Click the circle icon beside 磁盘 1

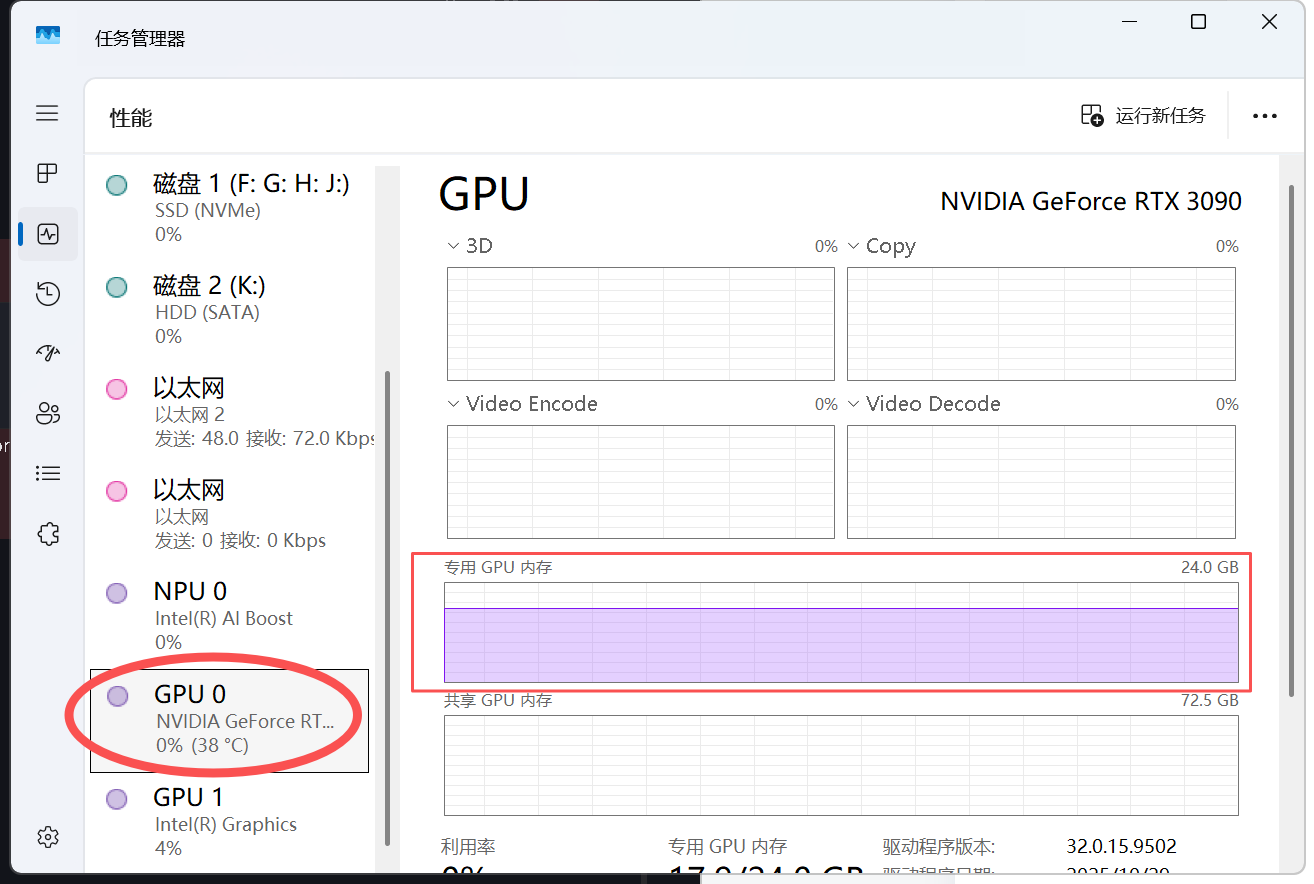pos(117,185)
